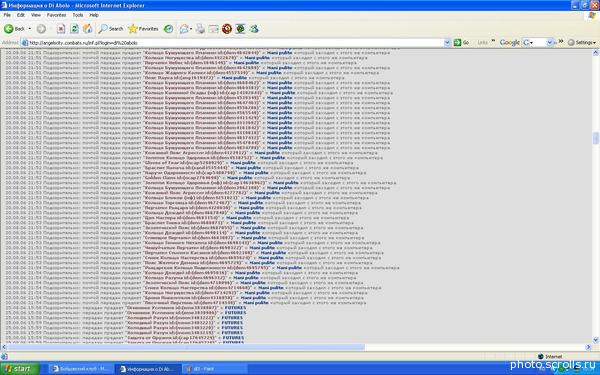Click the horizontal scrollbar thumb
The width and height of the screenshot is (600, 375).
coord(186,347)
